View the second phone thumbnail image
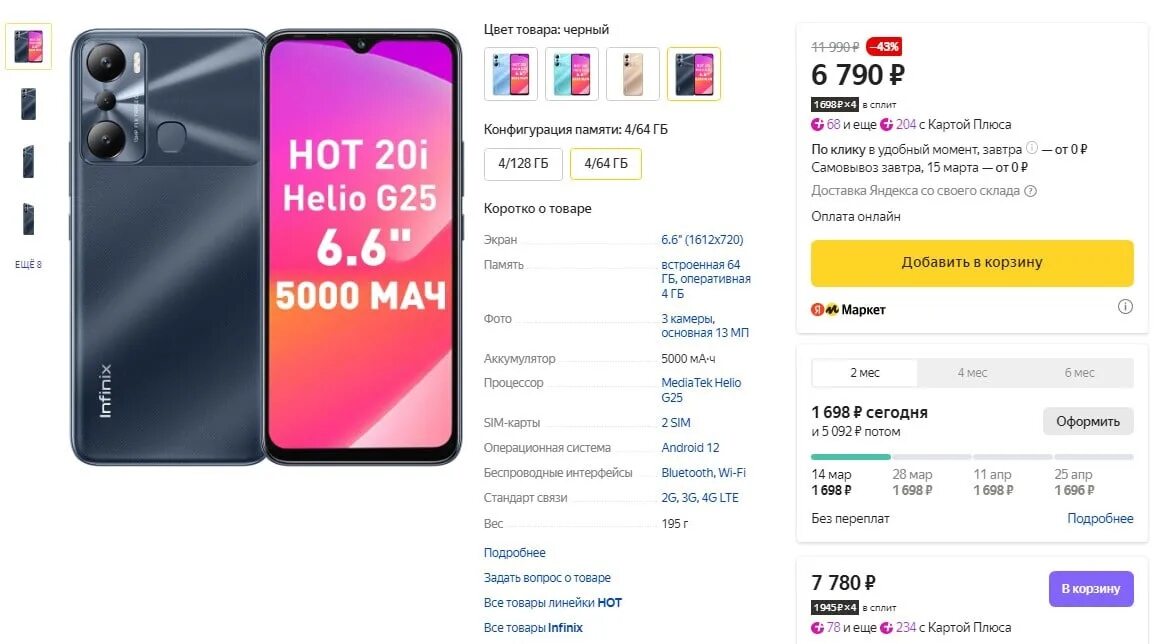Viewport: 1165px width, 644px height. point(28,104)
